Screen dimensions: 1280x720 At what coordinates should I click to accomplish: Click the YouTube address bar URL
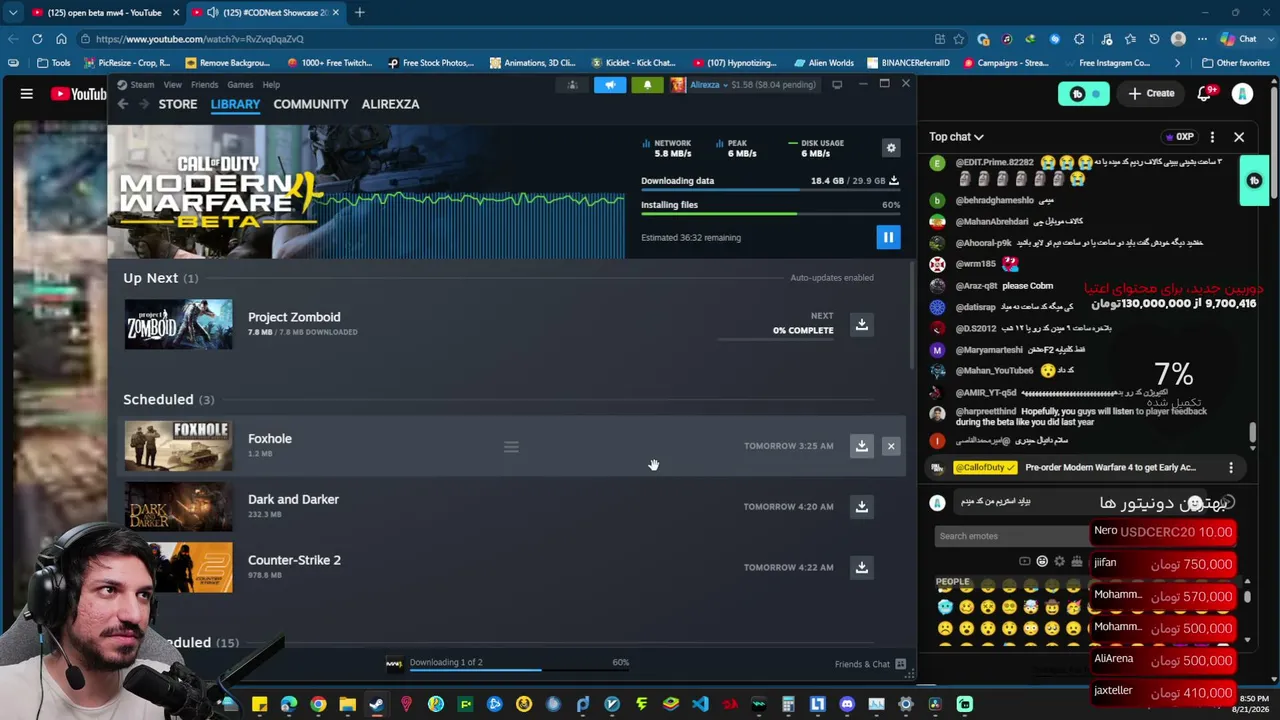click(200, 39)
